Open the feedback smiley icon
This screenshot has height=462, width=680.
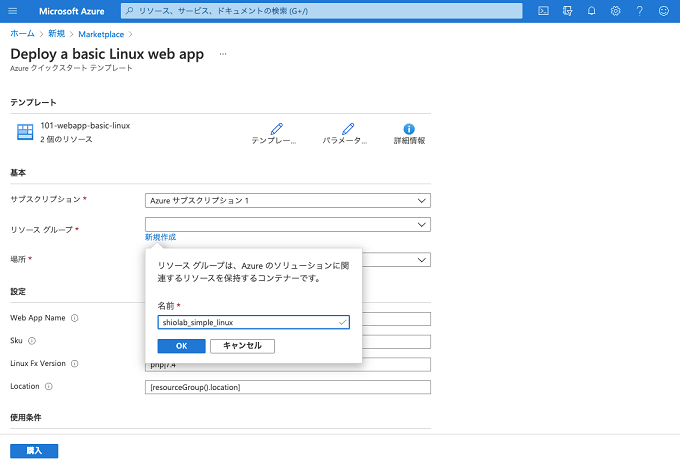(664, 11)
